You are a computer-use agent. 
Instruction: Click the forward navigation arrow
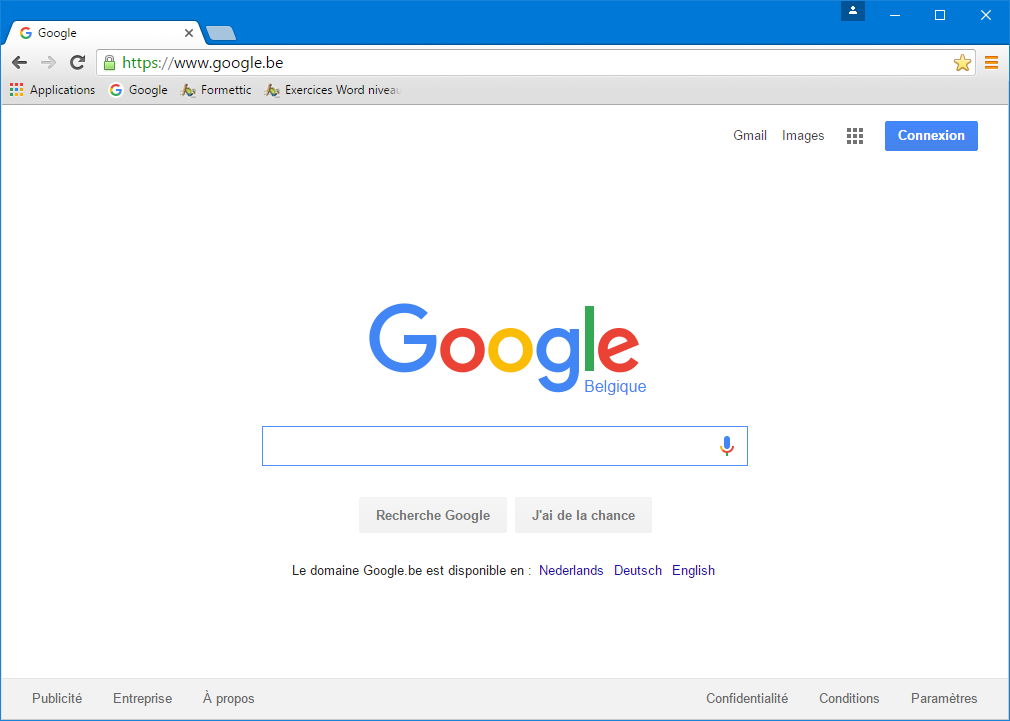(48, 62)
